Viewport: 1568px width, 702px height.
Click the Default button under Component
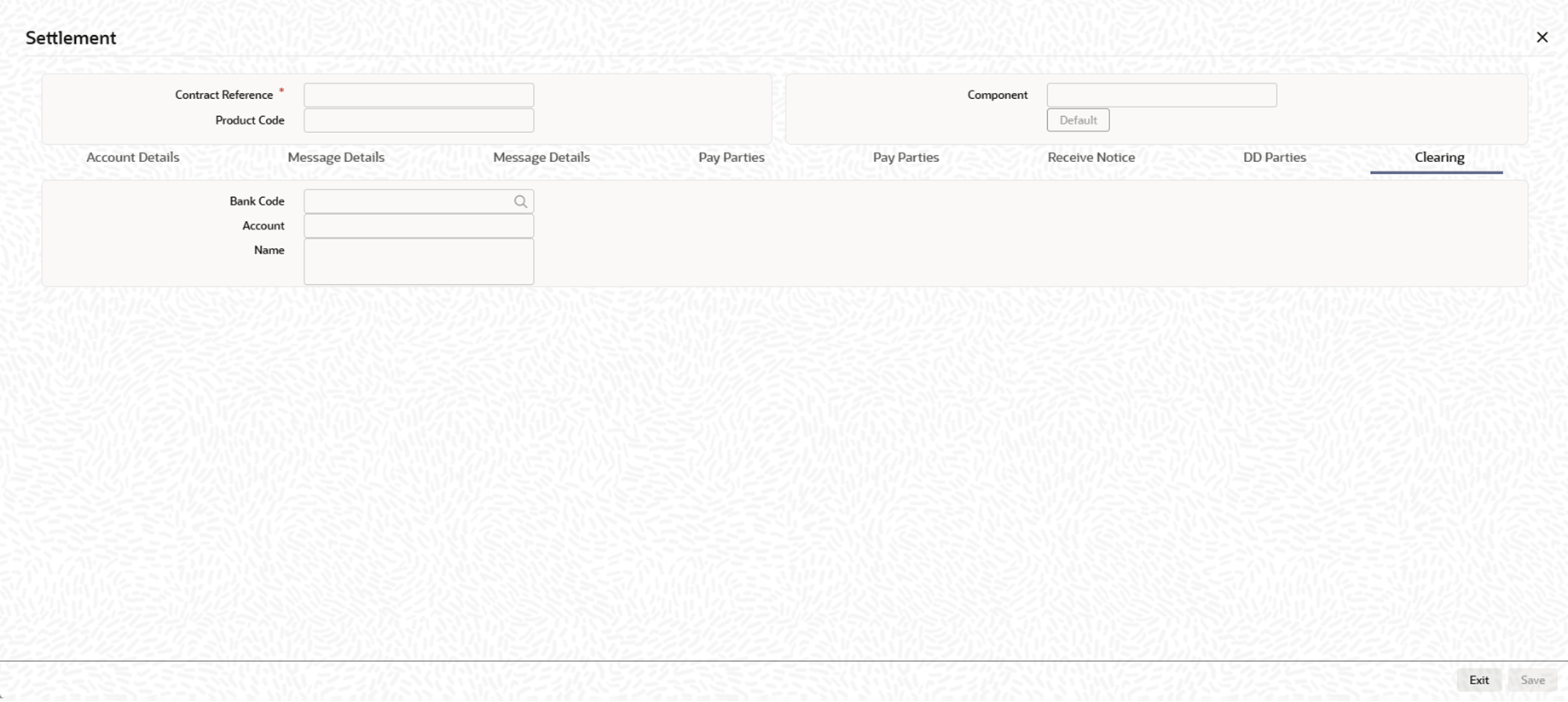pyautogui.click(x=1078, y=120)
